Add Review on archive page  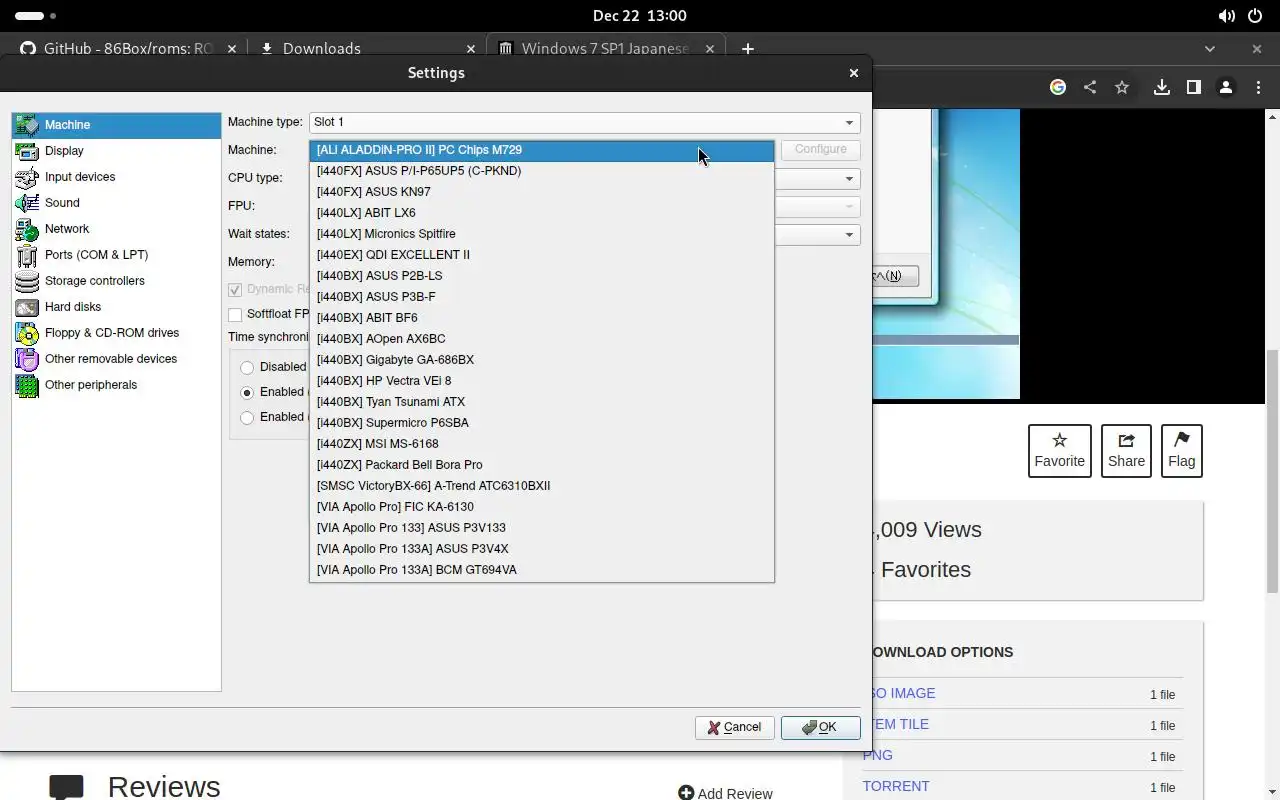pyautogui.click(x=725, y=793)
